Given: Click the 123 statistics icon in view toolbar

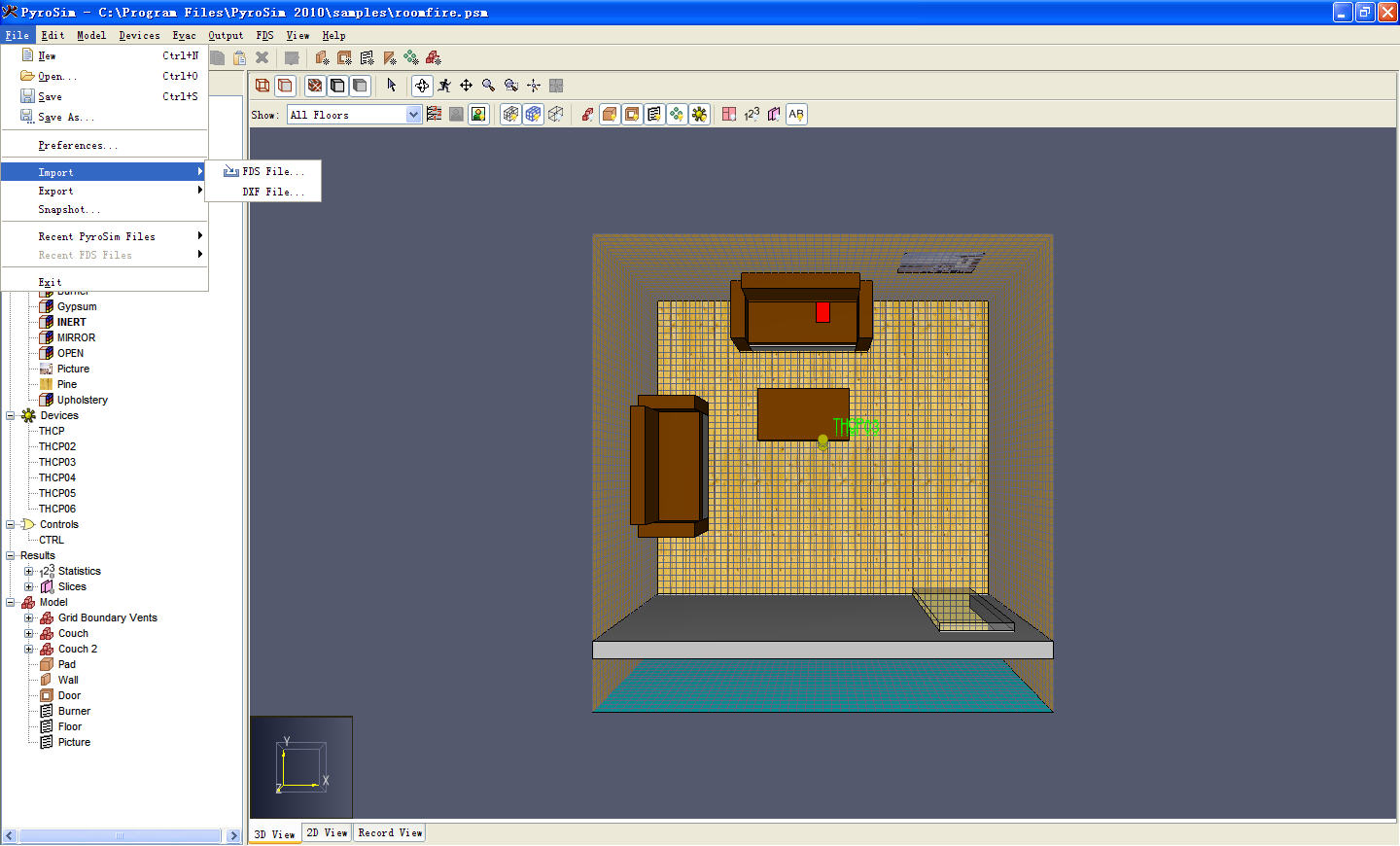Looking at the screenshot, I should coord(752,115).
